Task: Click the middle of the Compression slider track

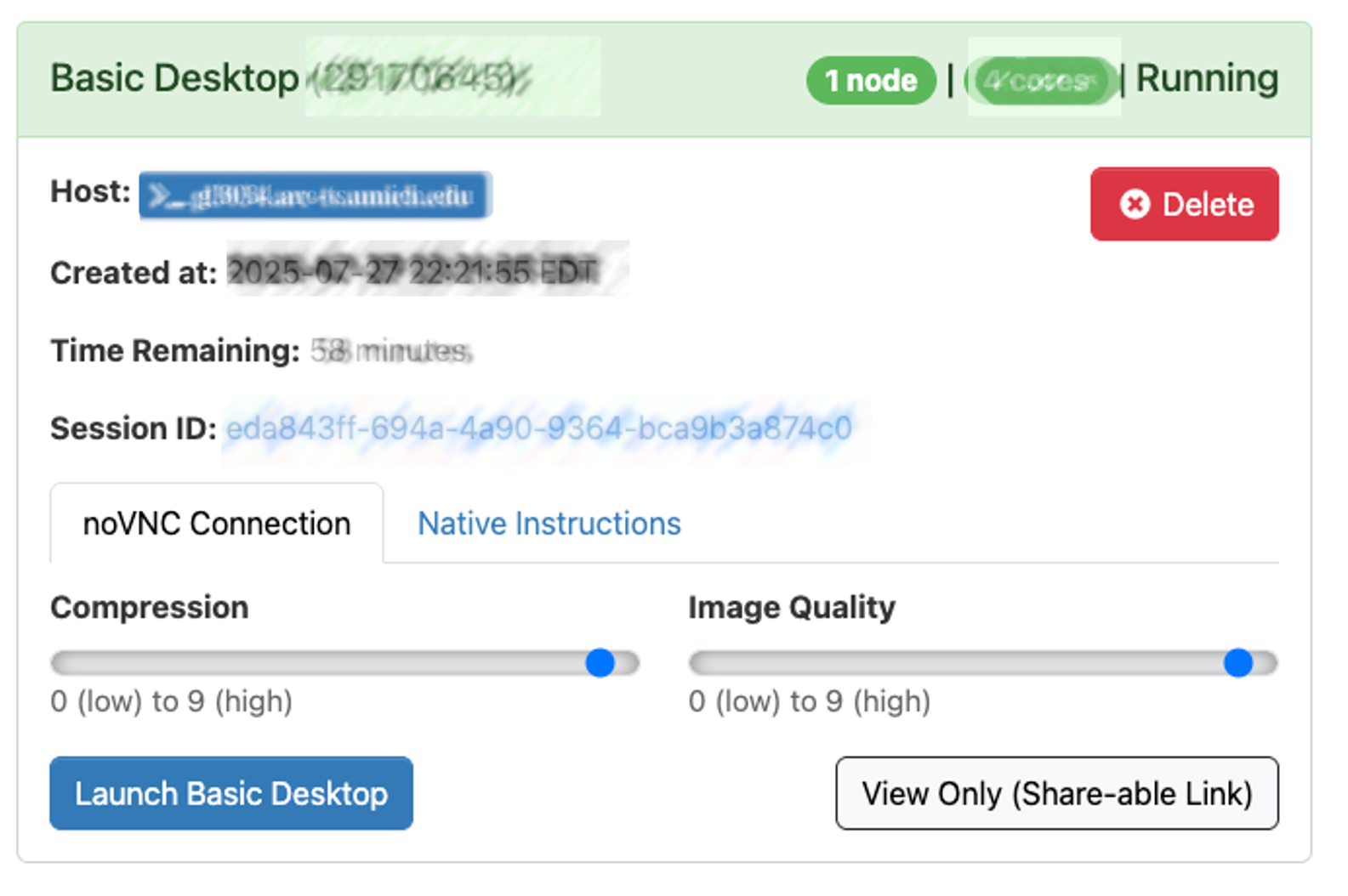Action: pyautogui.click(x=344, y=663)
